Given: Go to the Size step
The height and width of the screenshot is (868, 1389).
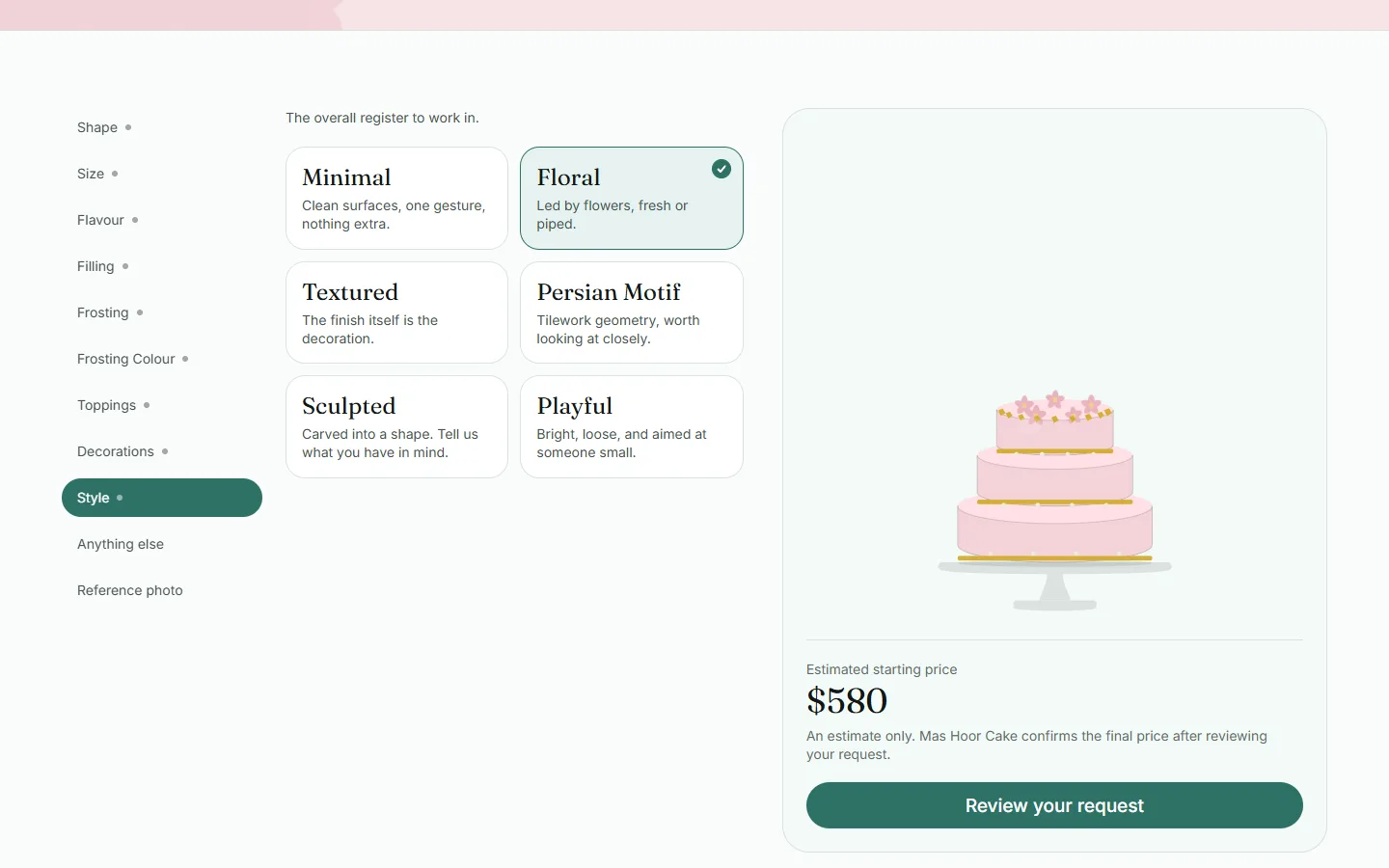Looking at the screenshot, I should click(x=162, y=174).
